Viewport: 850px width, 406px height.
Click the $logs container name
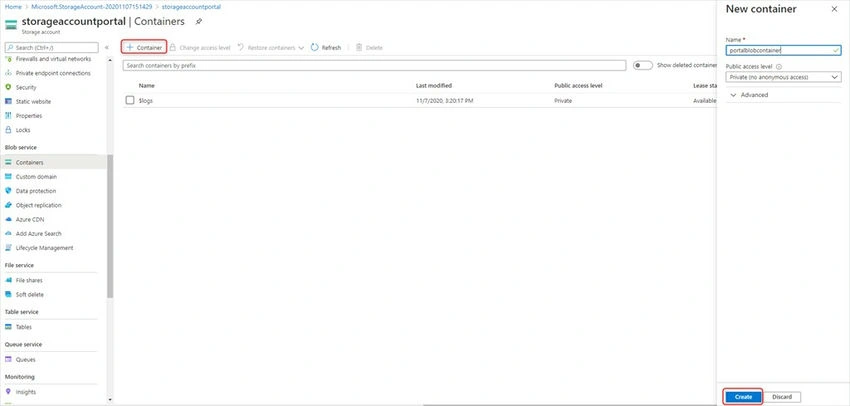click(145, 101)
